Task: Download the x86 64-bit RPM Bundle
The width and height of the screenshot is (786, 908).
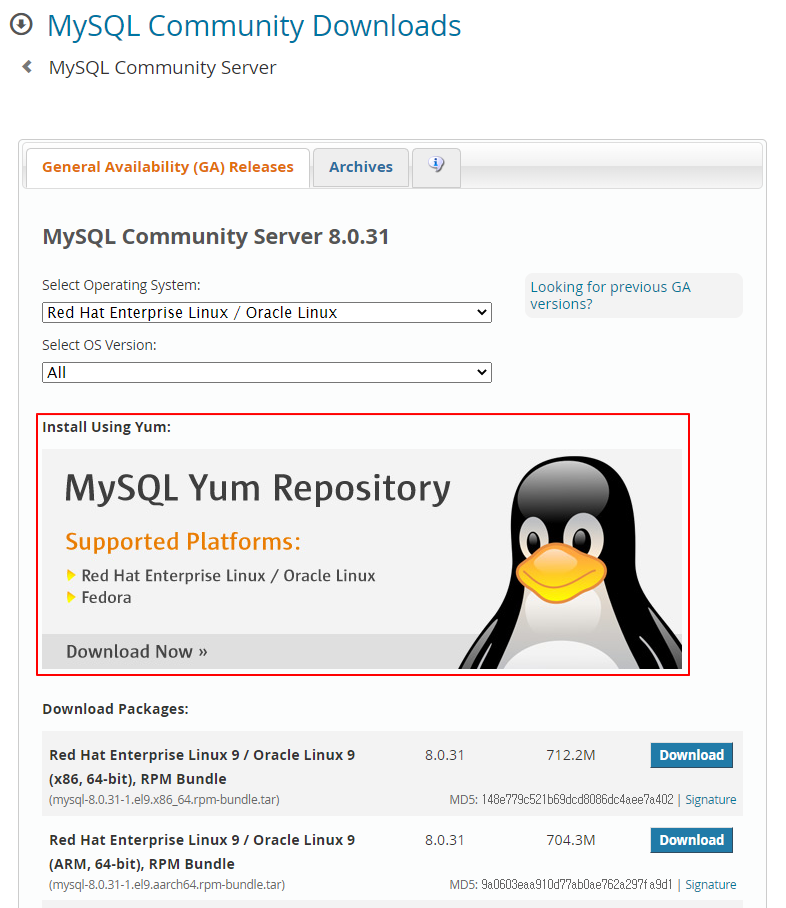Action: pyautogui.click(x=692, y=755)
